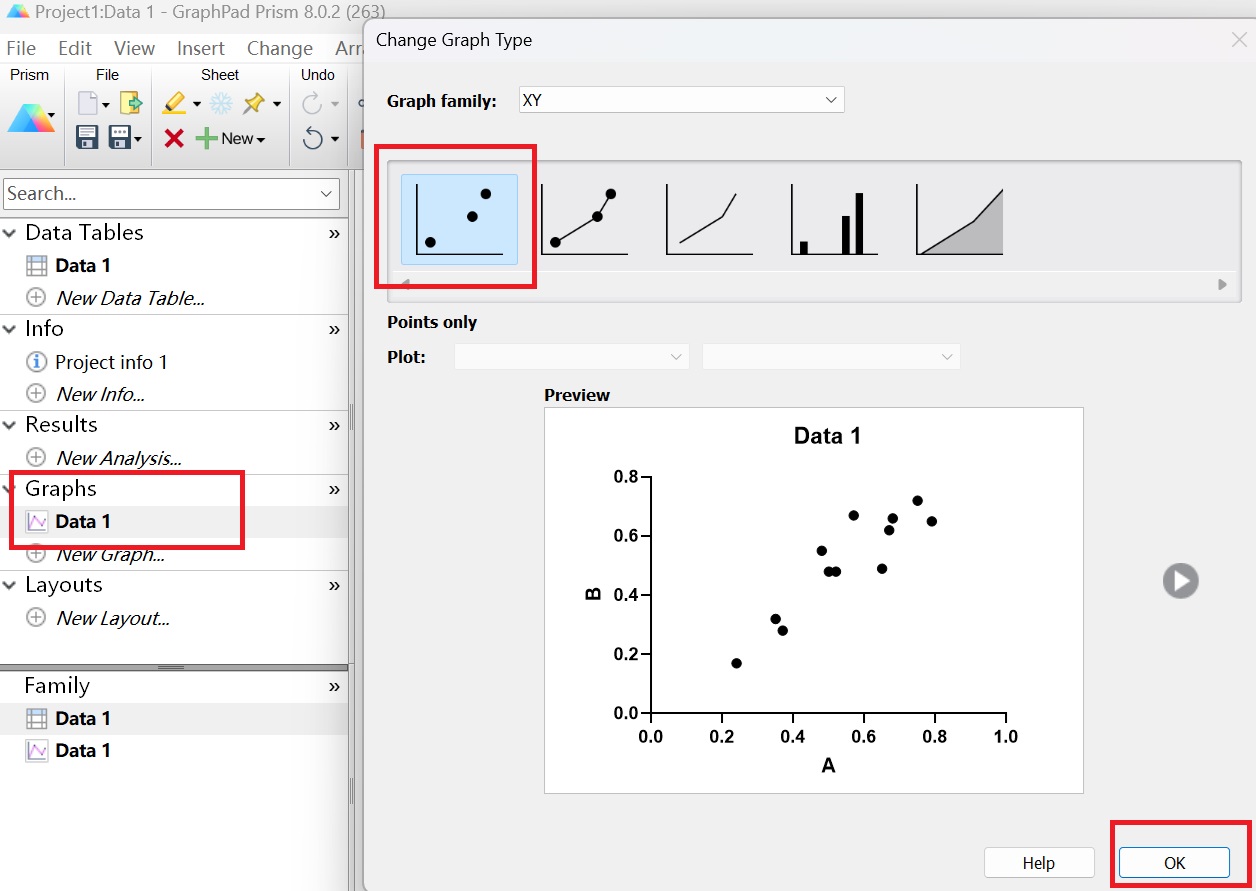Open the navigator Search dropdown
Viewport: 1256px width, 891px height.
coord(327,194)
